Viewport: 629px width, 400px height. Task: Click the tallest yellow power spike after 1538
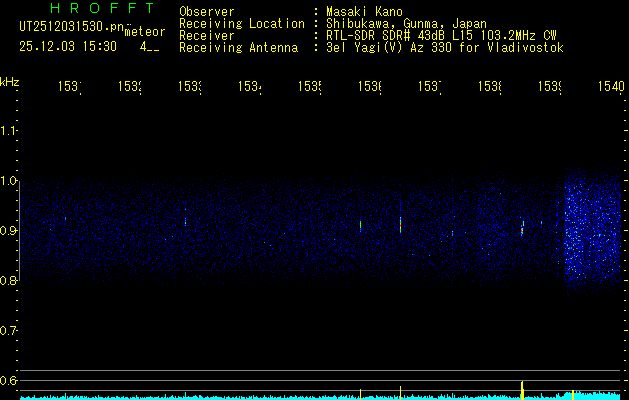point(522,390)
